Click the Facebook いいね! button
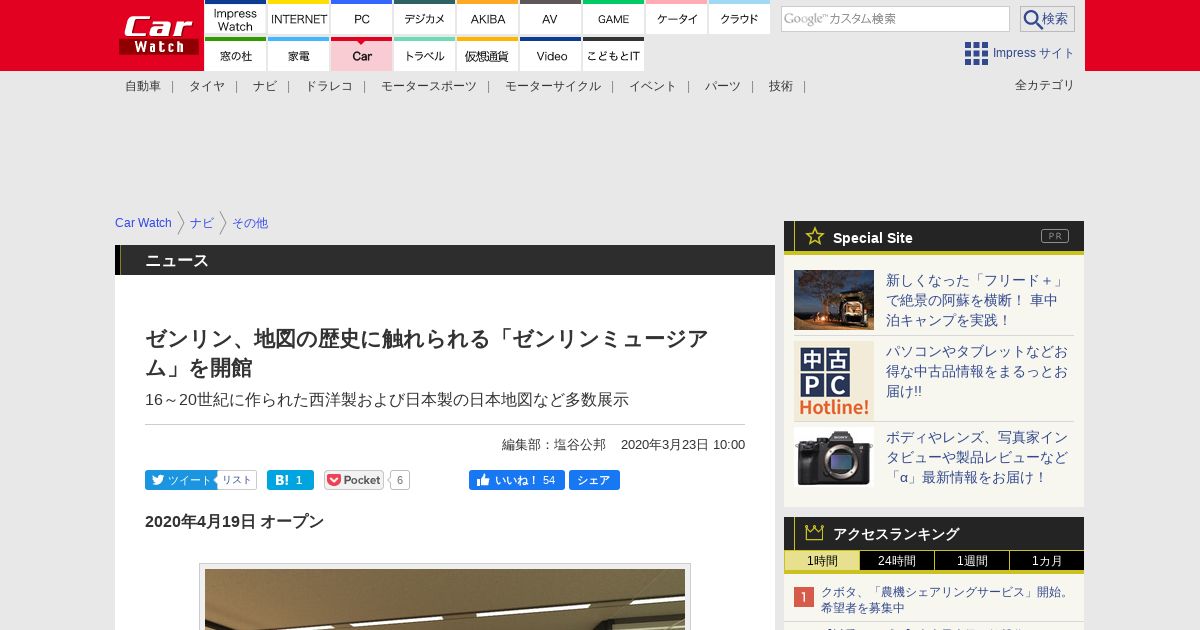Viewport: 1200px width, 630px height. 517,480
